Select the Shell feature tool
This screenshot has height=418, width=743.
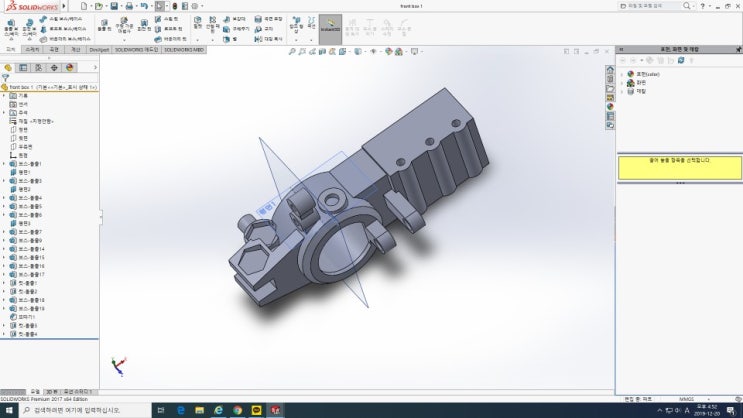tap(230, 39)
